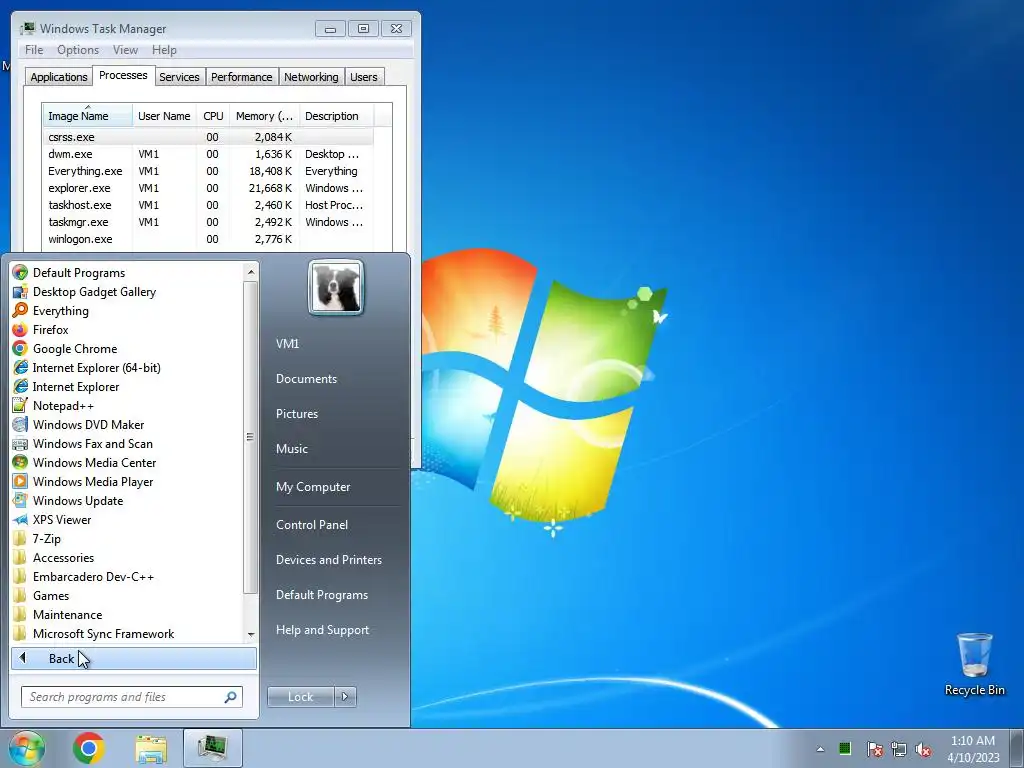Launch Windows Media Center

coord(94,462)
